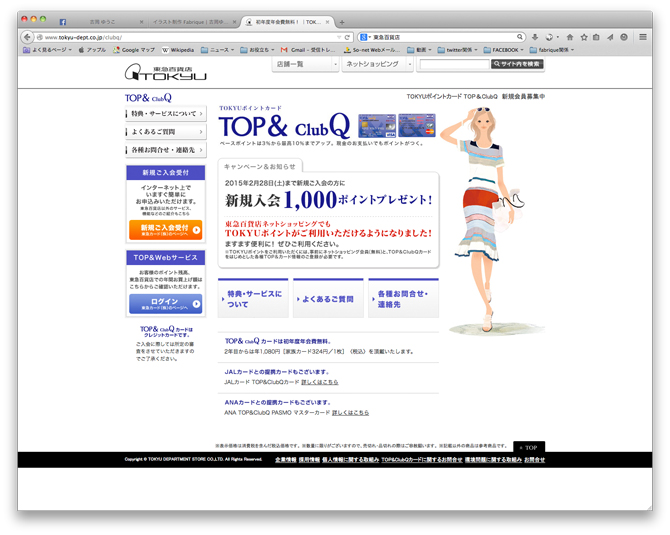Viewport: 670px width, 535px height.
Task: Open the Gmail bookmark
Action: 308,50
